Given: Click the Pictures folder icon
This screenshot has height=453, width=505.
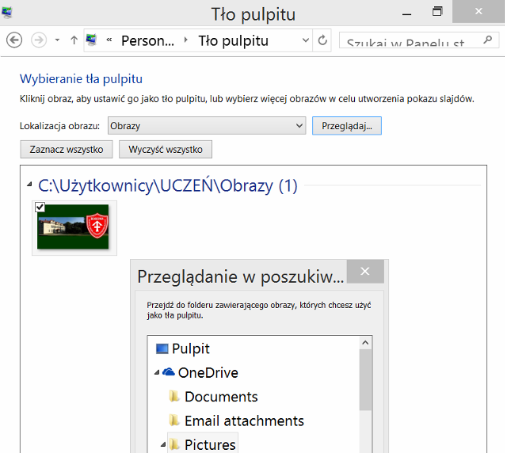Looking at the screenshot, I should pos(174,444).
